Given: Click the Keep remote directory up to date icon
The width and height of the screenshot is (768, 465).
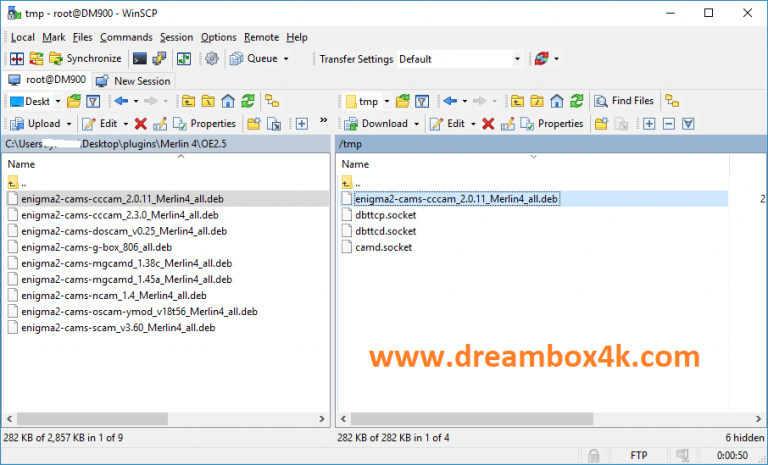Looking at the screenshot, I should [x=184, y=59].
